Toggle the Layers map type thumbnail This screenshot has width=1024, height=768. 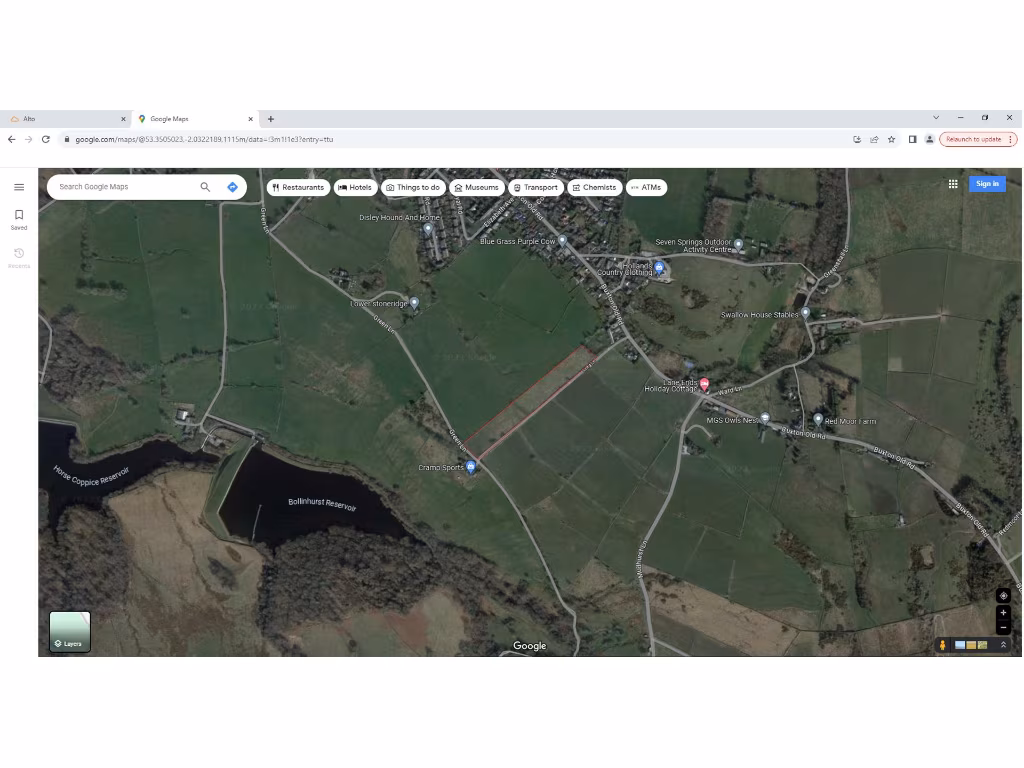coord(70,632)
